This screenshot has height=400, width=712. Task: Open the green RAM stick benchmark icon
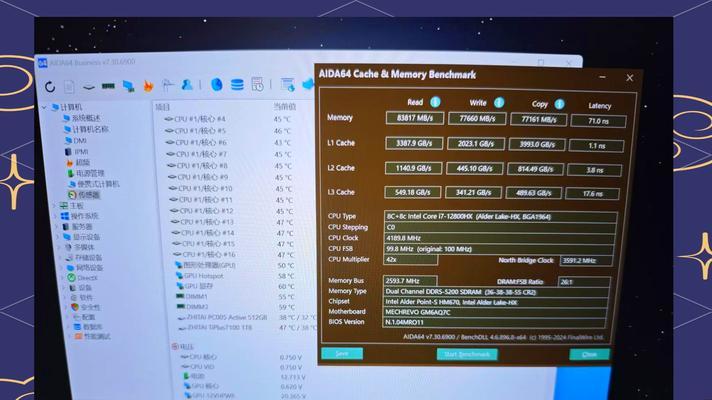point(108,86)
